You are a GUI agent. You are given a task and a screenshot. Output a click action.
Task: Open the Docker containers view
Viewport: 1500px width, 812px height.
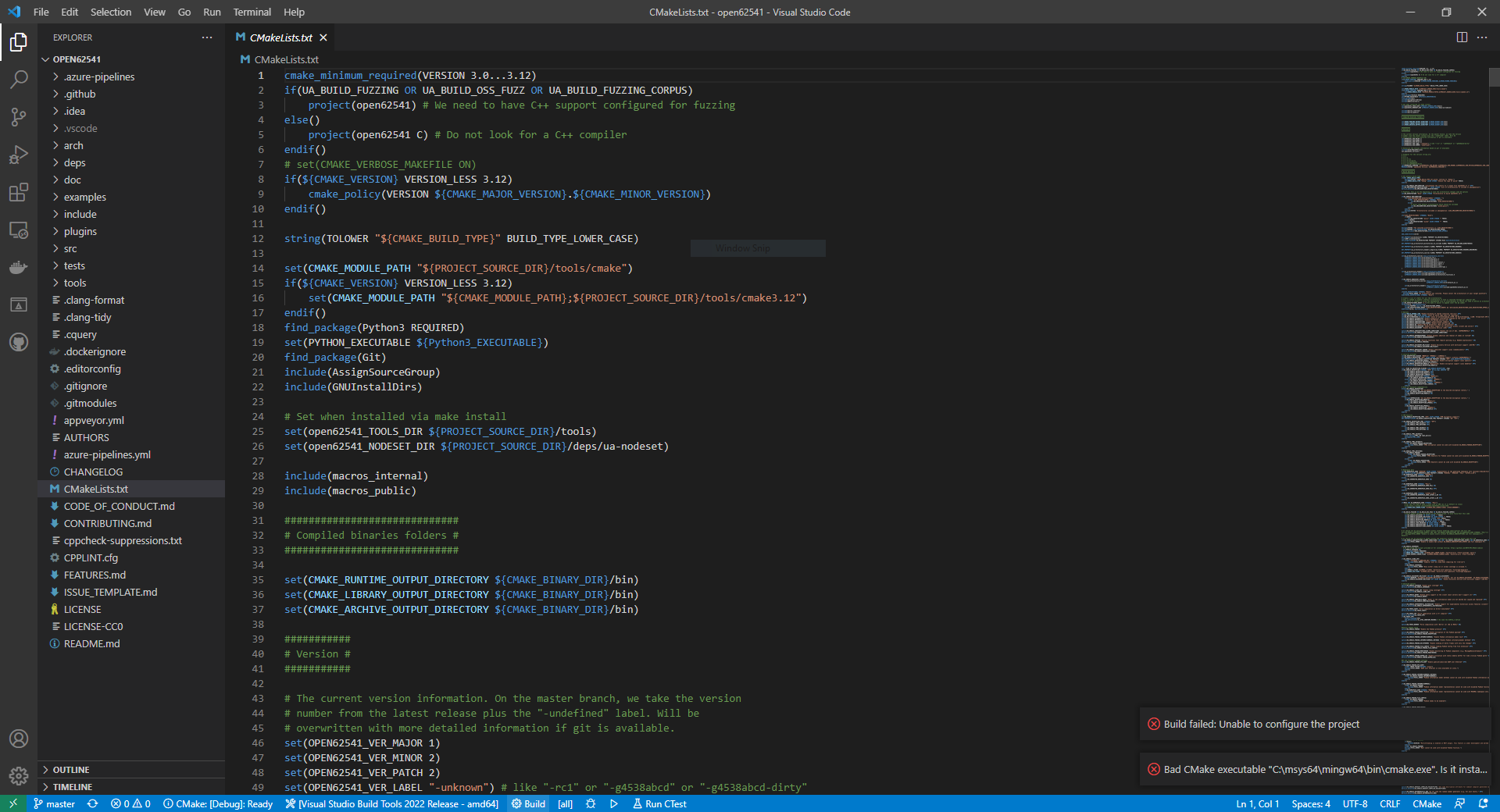click(x=19, y=268)
